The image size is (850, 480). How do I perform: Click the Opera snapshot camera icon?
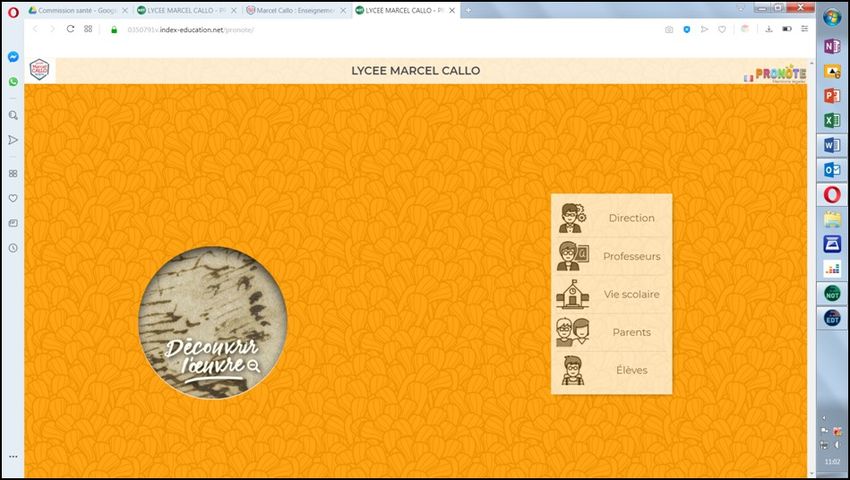pyautogui.click(x=669, y=29)
